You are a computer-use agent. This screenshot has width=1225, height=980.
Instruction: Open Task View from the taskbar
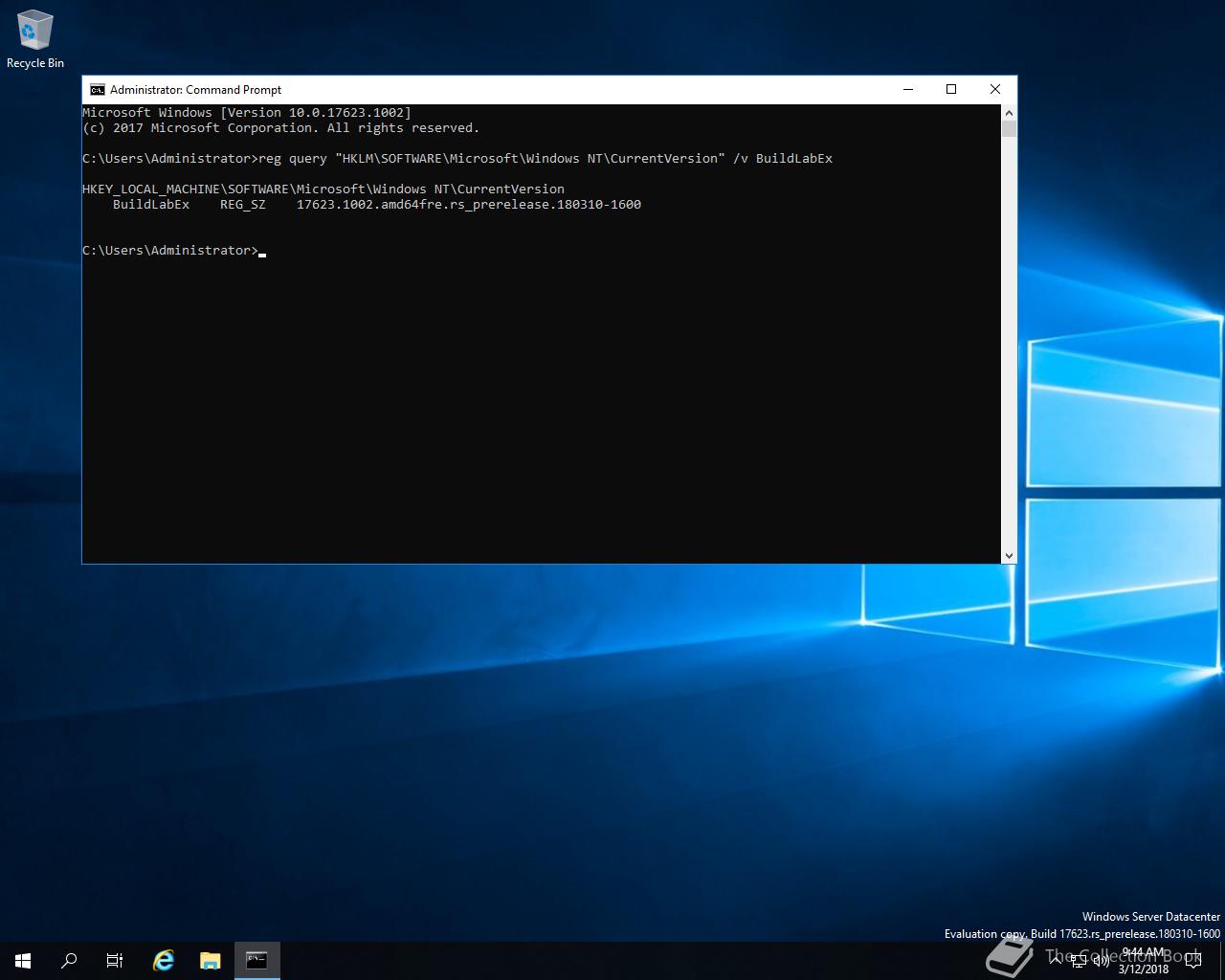coord(115,961)
